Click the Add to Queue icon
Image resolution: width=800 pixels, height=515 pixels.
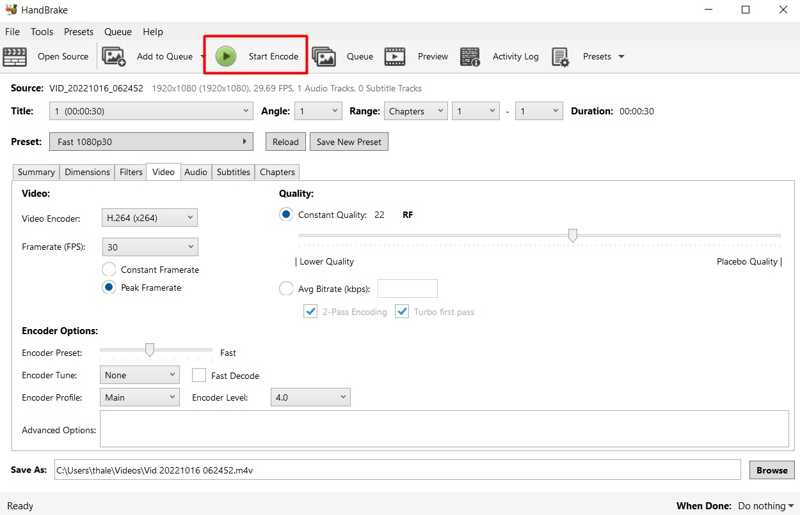click(x=114, y=57)
